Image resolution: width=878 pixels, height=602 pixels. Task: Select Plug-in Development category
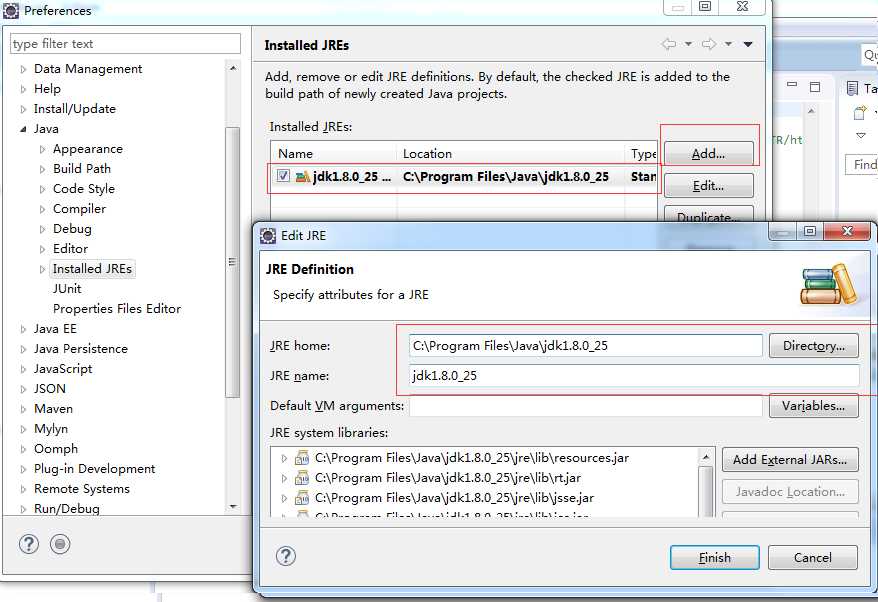[94, 469]
